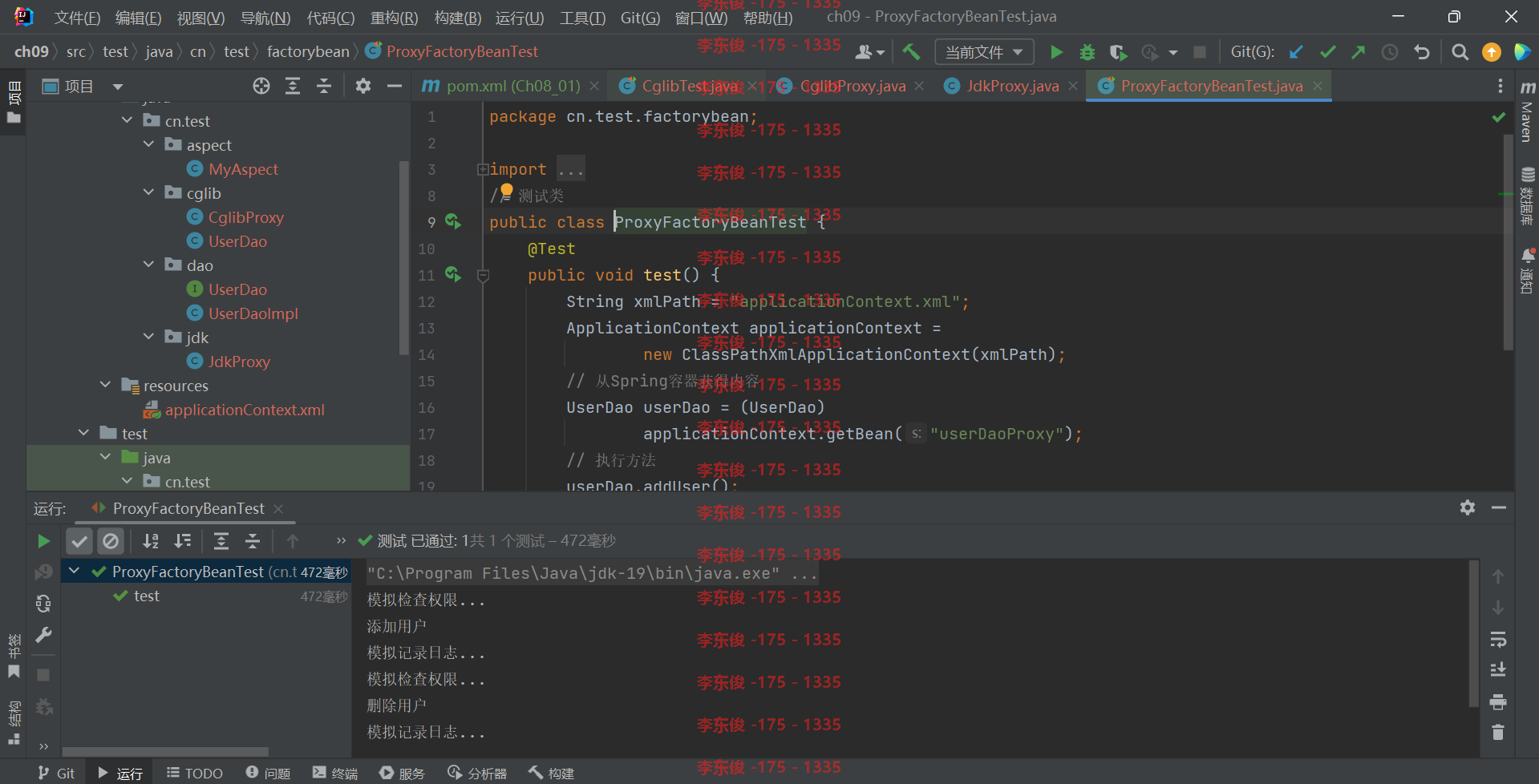Open Project view mode dropdown 项目
Screen dimensions: 1539x784
coord(83,86)
